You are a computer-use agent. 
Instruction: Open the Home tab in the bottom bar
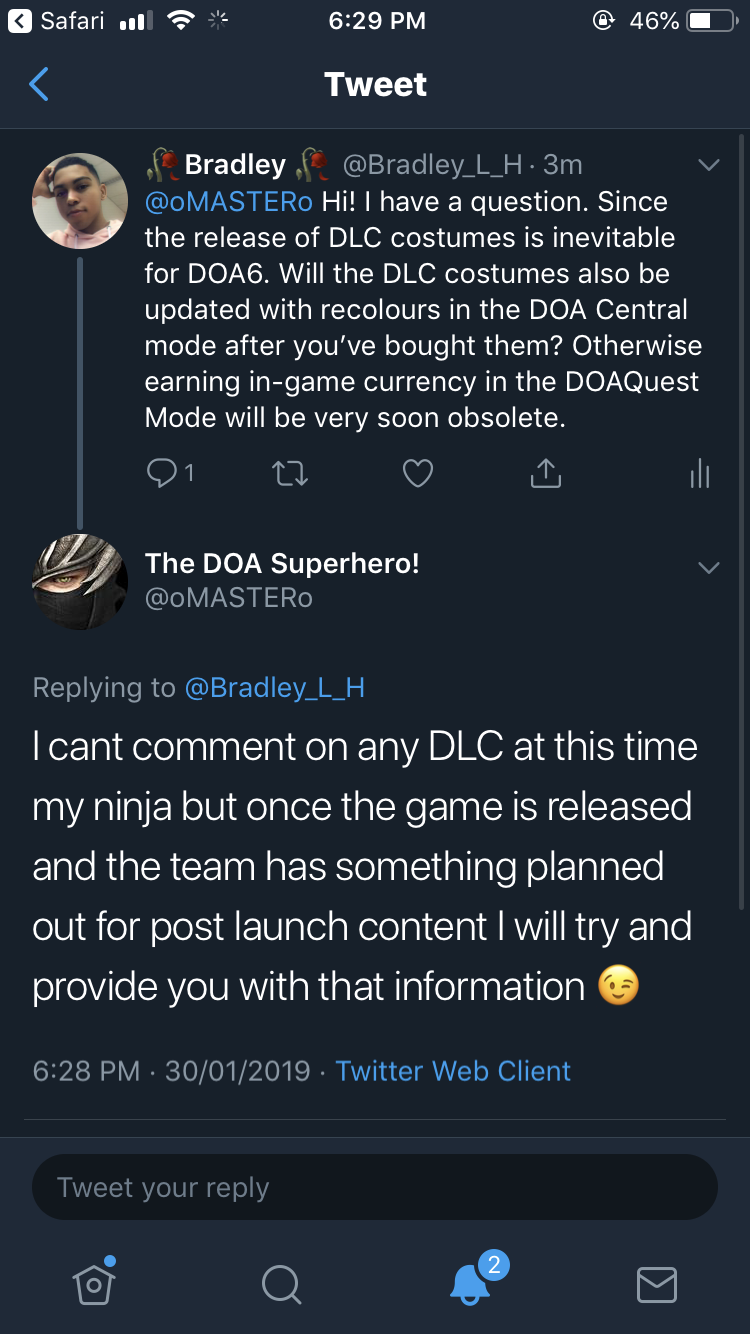click(94, 1282)
